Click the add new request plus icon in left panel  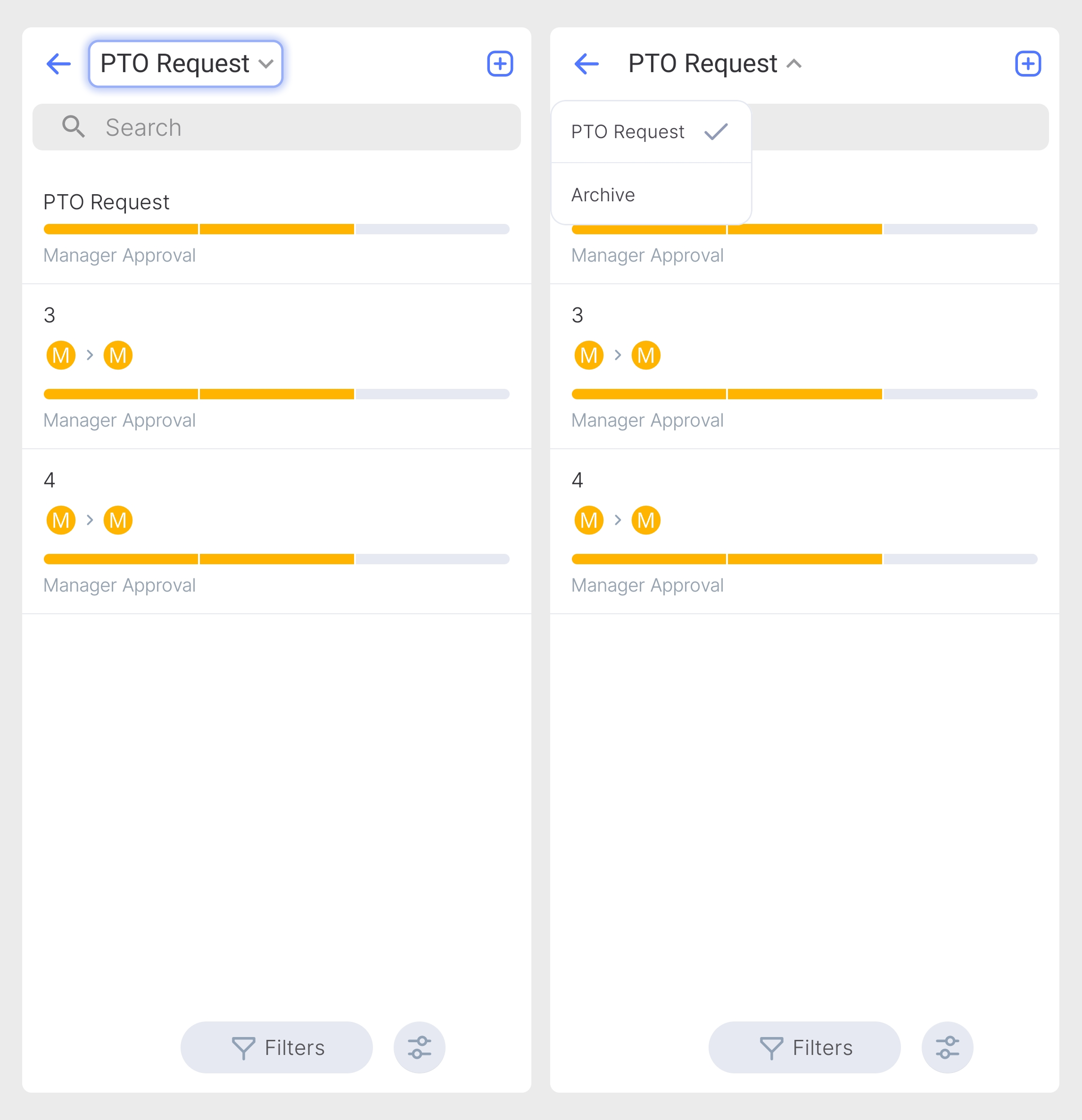point(500,64)
